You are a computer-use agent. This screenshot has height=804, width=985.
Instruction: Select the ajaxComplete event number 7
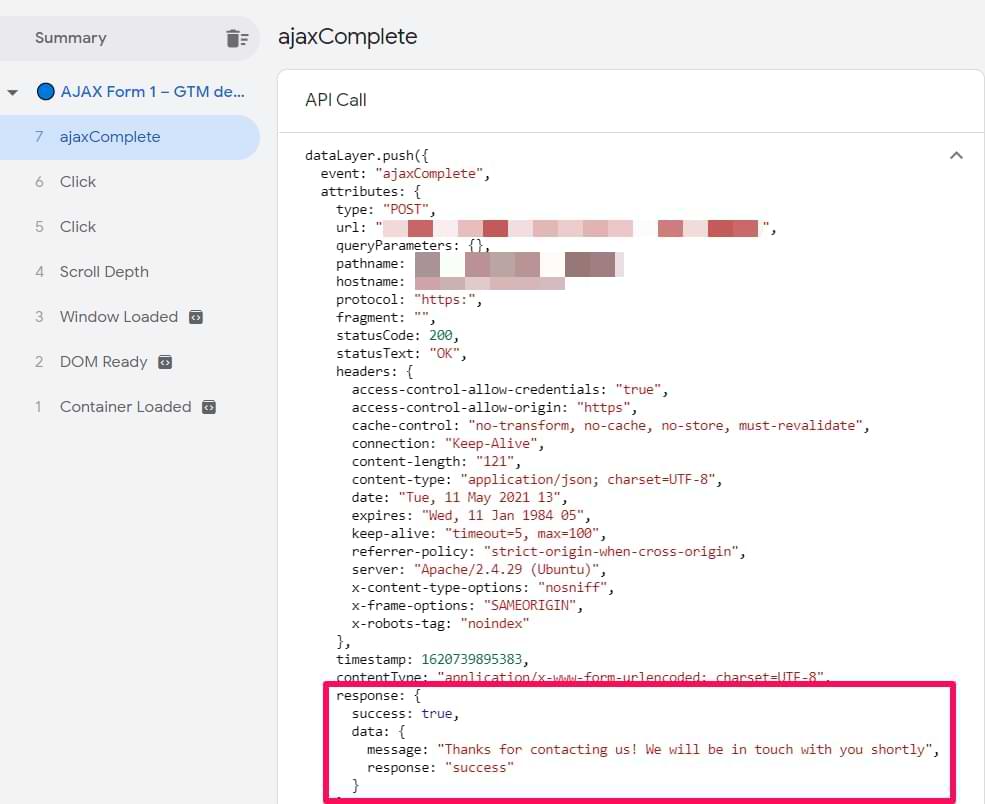109,137
